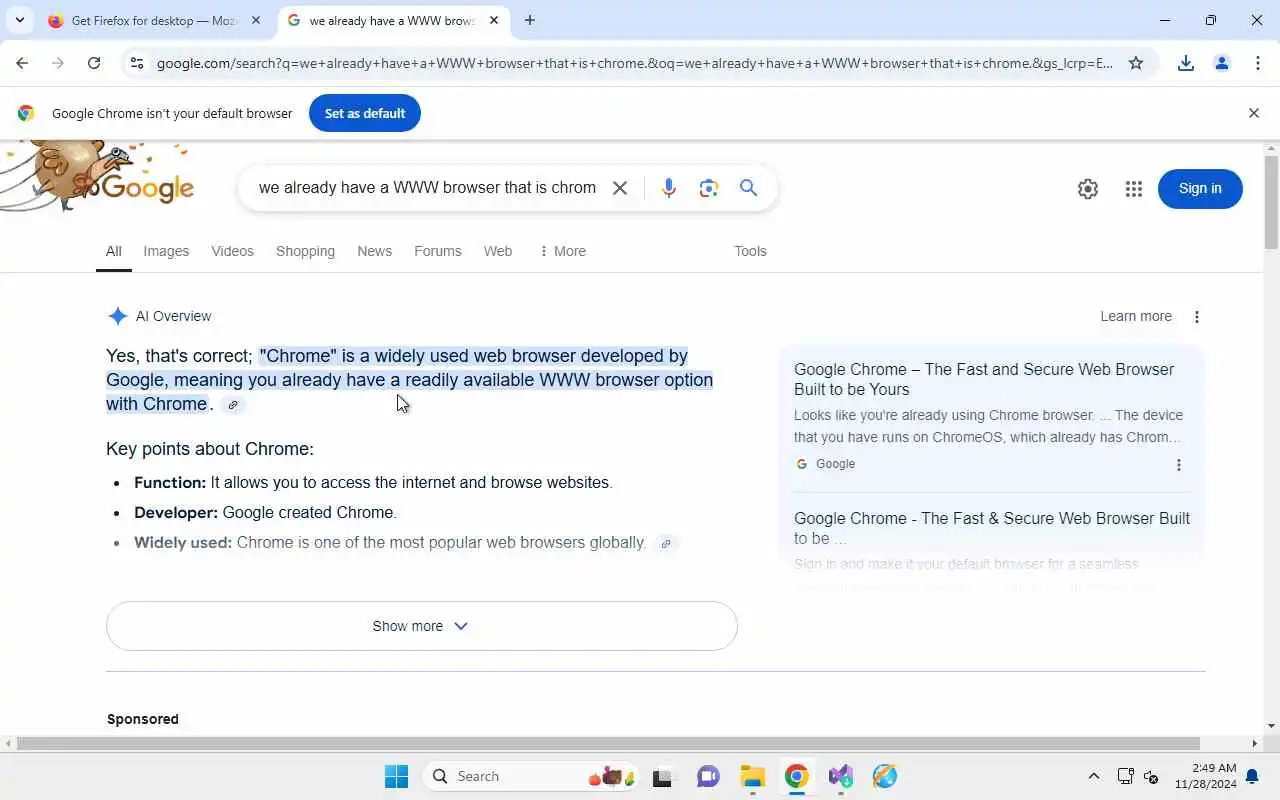Switch to Forums results

tap(438, 251)
